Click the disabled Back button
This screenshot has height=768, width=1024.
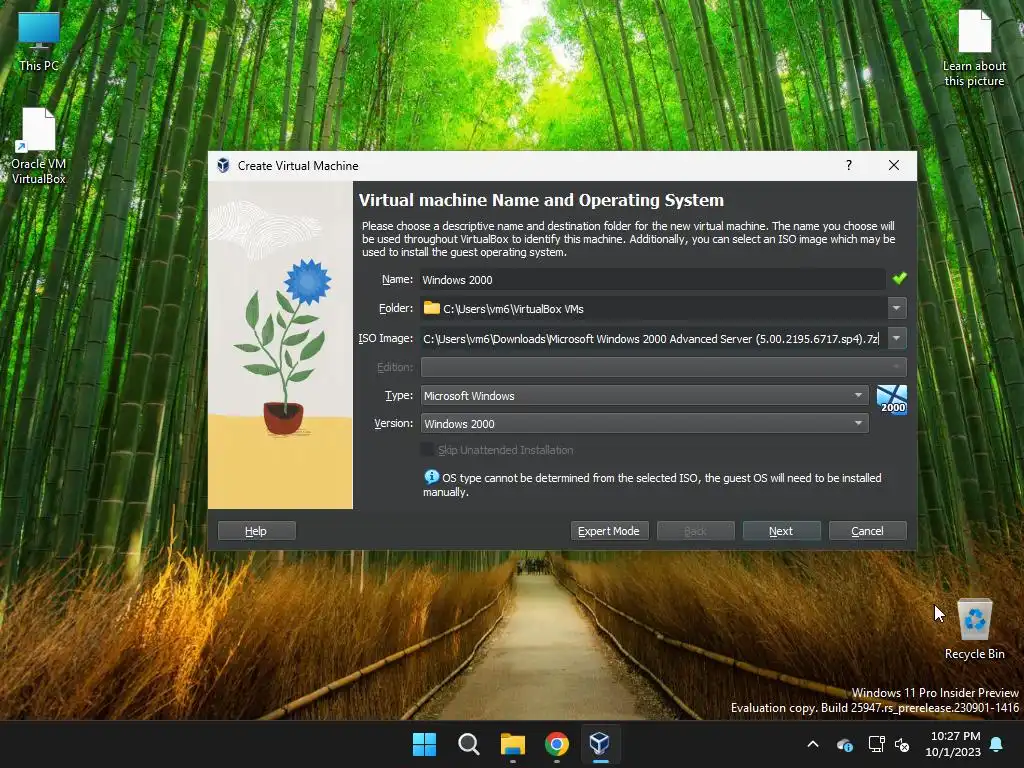(x=696, y=531)
